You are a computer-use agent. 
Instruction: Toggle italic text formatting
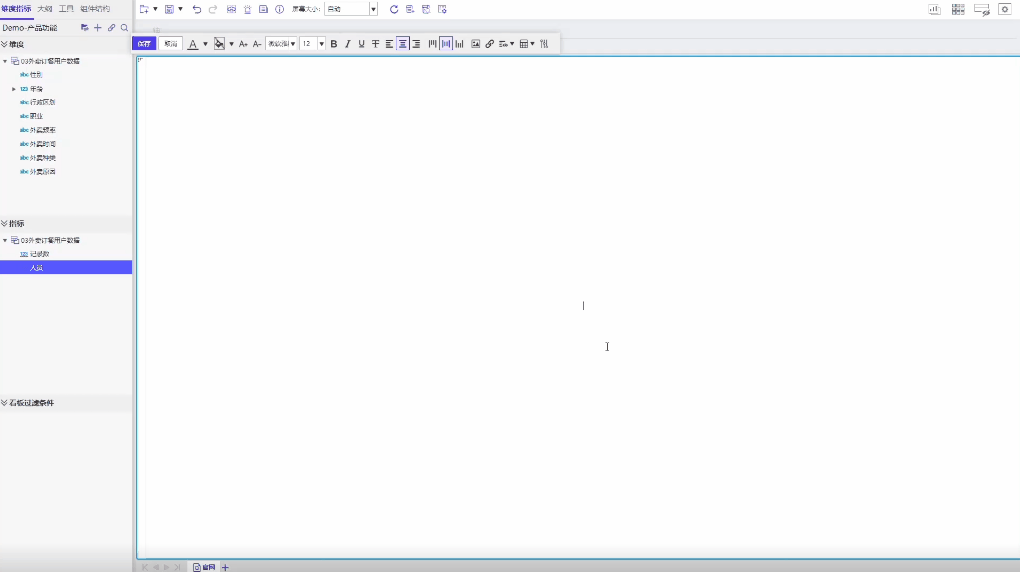[348, 44]
